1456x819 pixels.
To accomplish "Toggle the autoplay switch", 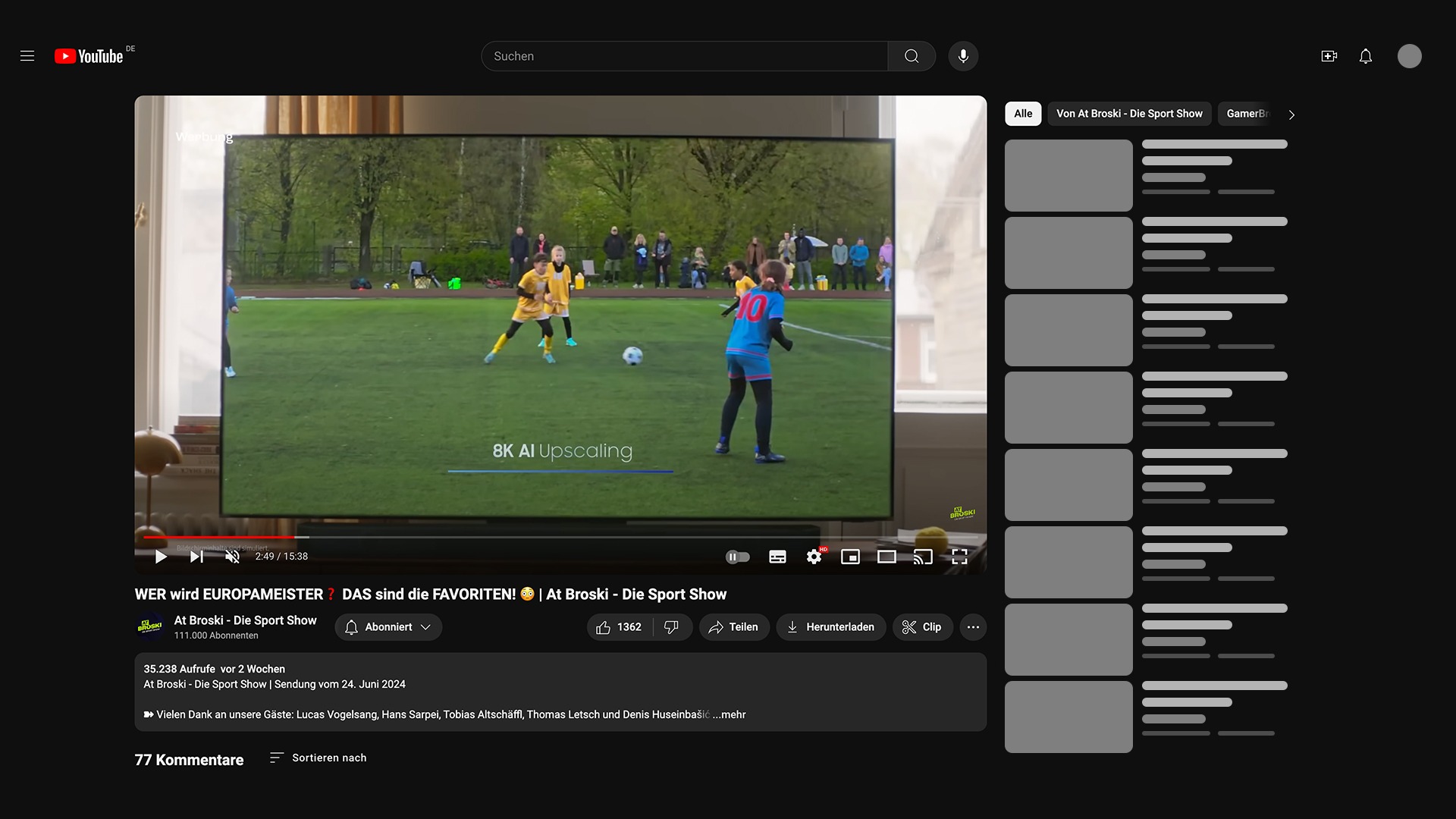I will pos(738,557).
